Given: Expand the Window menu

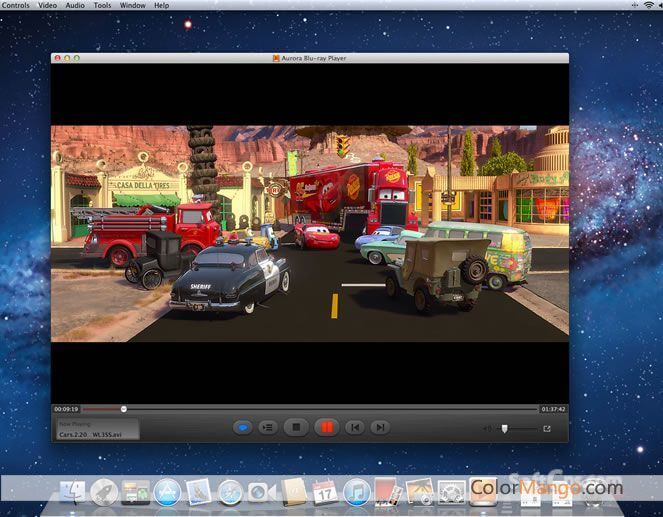Looking at the screenshot, I should pyautogui.click(x=132, y=5).
